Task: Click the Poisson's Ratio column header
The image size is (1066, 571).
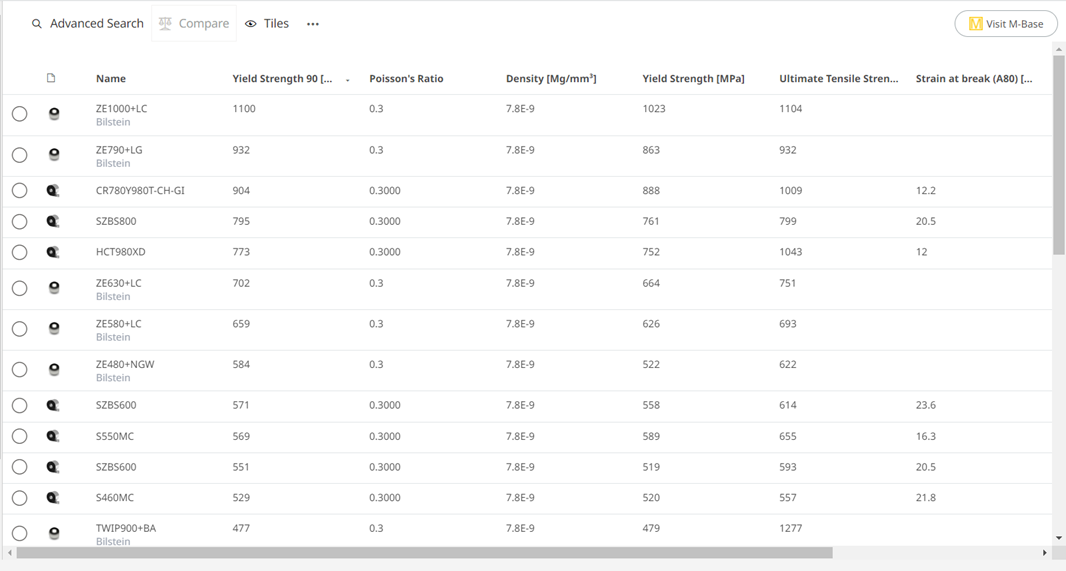Action: [x=406, y=79]
